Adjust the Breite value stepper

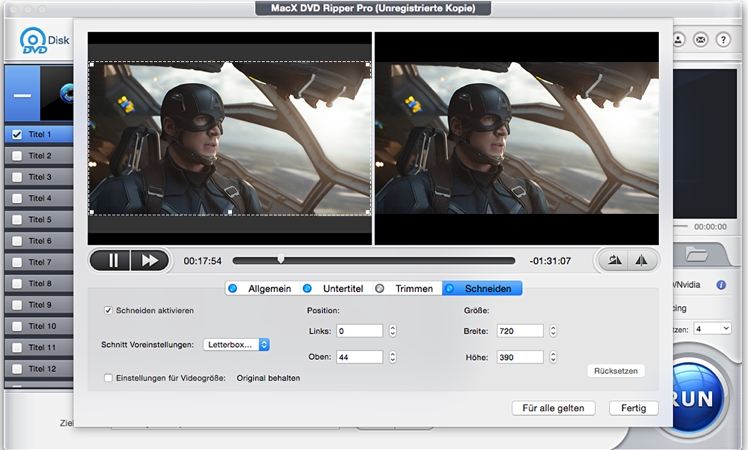[553, 331]
